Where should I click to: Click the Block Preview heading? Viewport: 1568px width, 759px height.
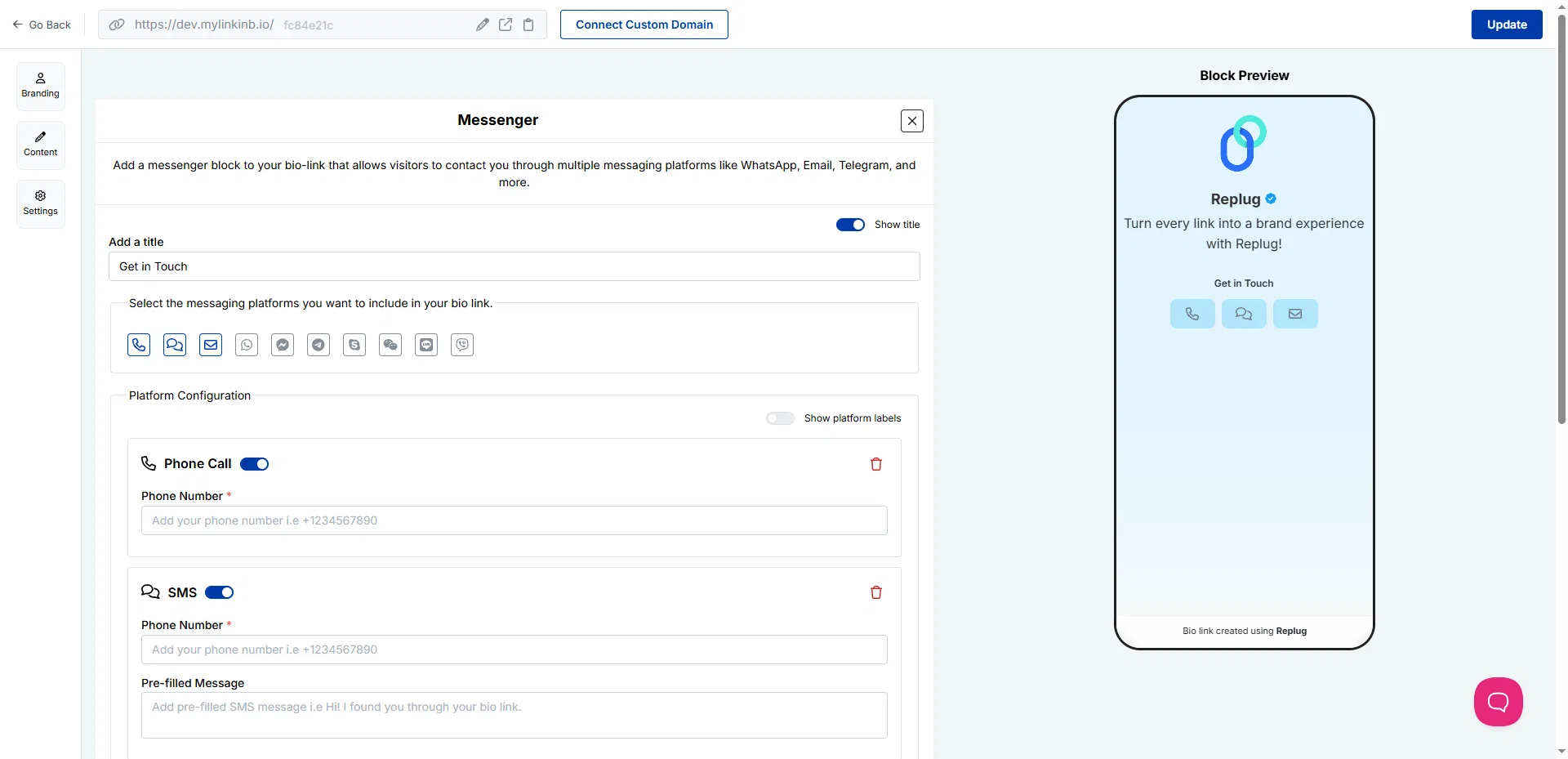(x=1245, y=75)
